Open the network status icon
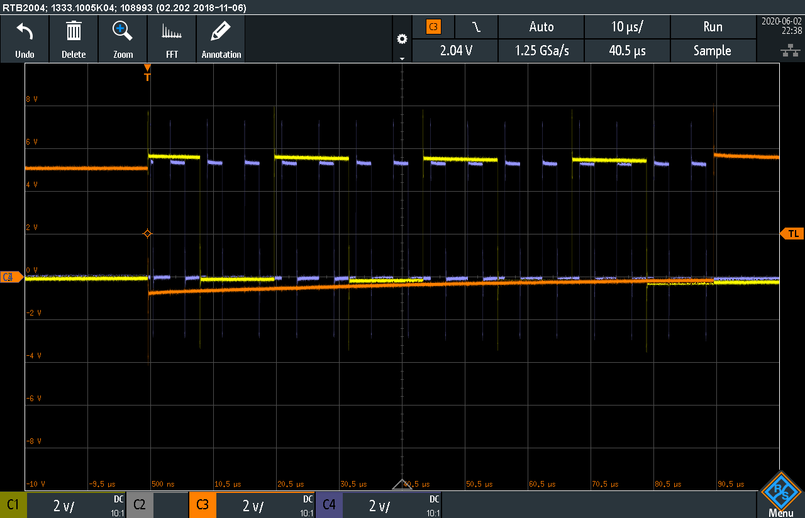 (790, 50)
